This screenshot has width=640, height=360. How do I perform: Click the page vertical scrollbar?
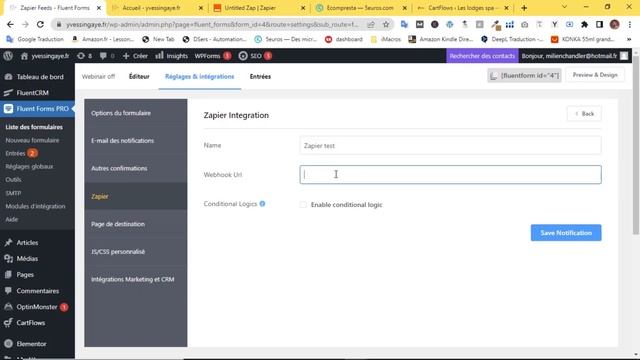[x=636, y=145]
